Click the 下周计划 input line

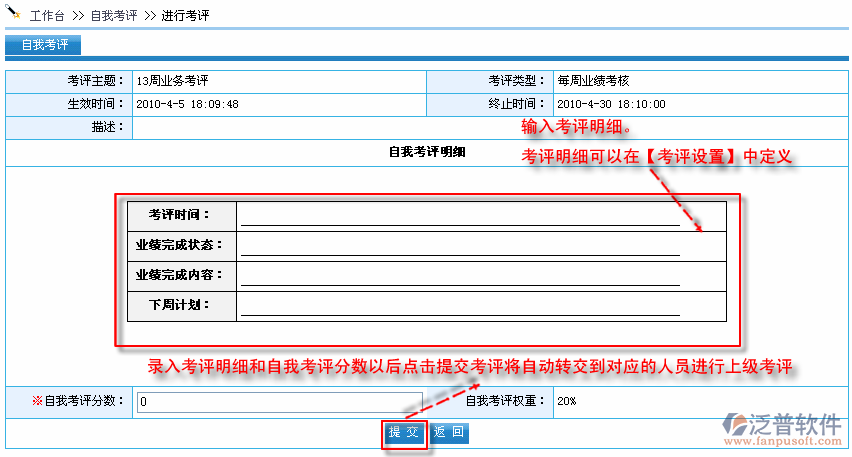(460, 306)
